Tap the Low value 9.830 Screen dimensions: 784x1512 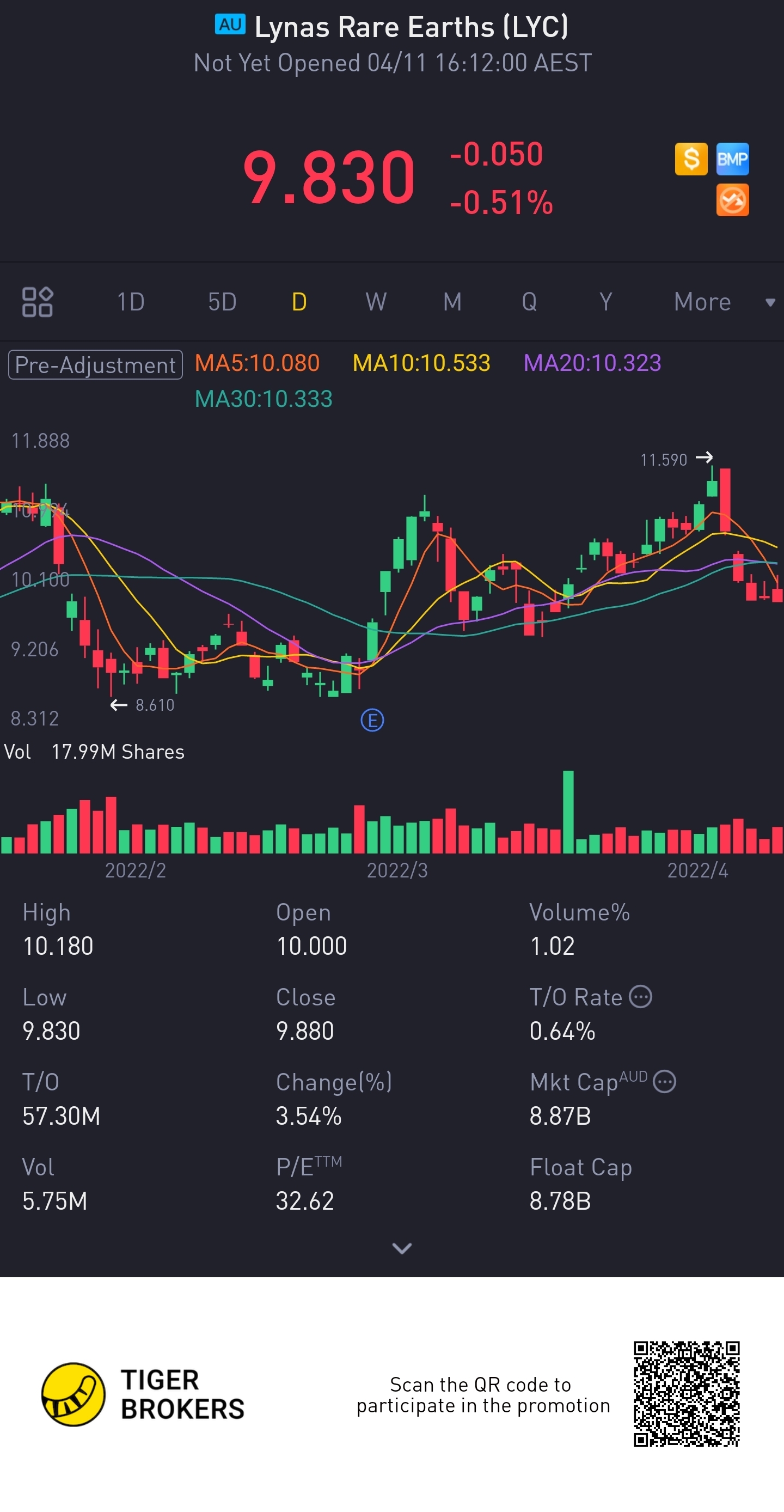click(51, 1031)
